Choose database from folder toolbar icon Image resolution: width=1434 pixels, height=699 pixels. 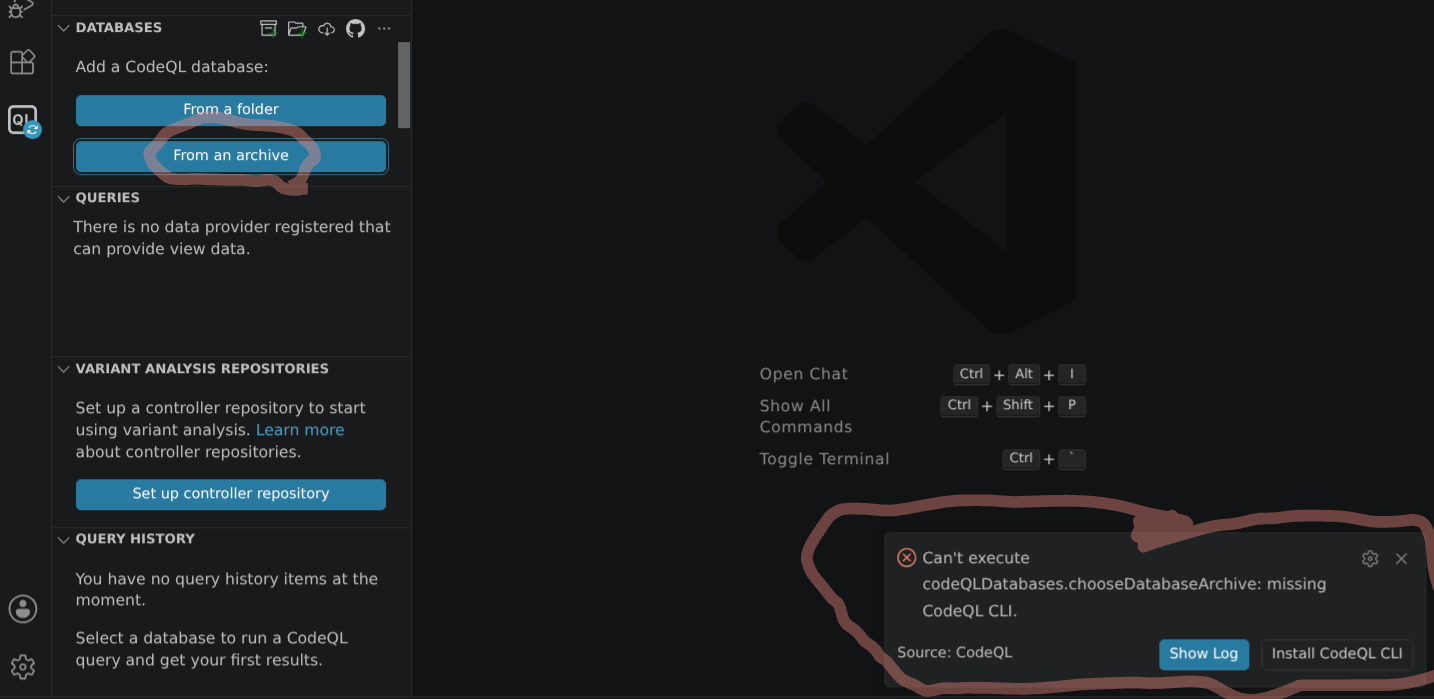pyautogui.click(x=297, y=28)
